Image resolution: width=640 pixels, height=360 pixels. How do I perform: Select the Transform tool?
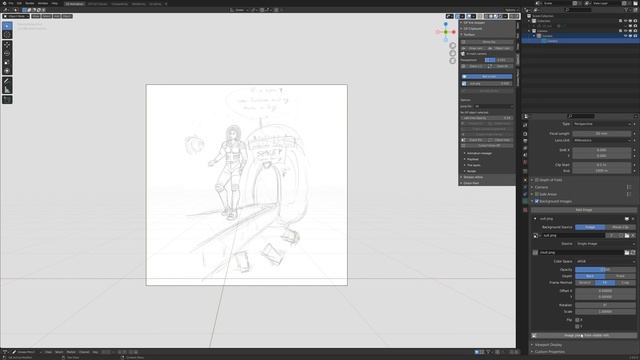[x=7, y=71]
